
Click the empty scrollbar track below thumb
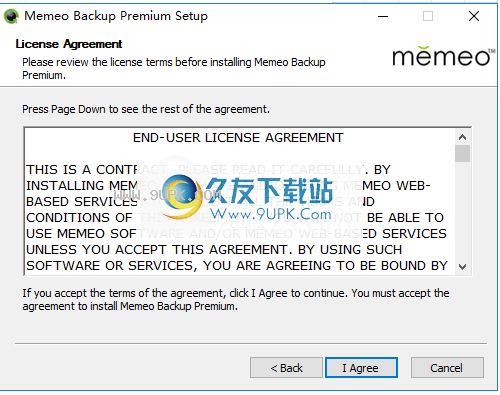tap(462, 211)
